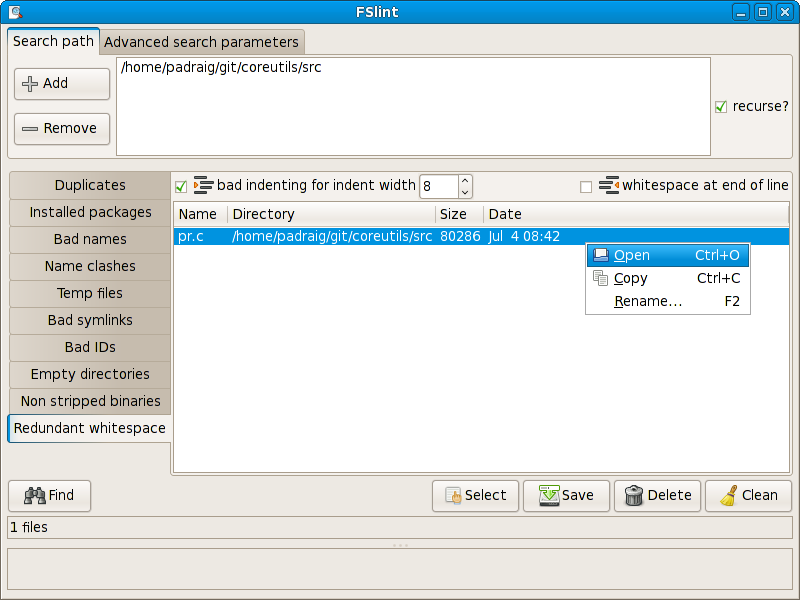Image resolution: width=800 pixels, height=600 pixels.
Task: Choose Copy from the context menu
Action: click(668, 278)
